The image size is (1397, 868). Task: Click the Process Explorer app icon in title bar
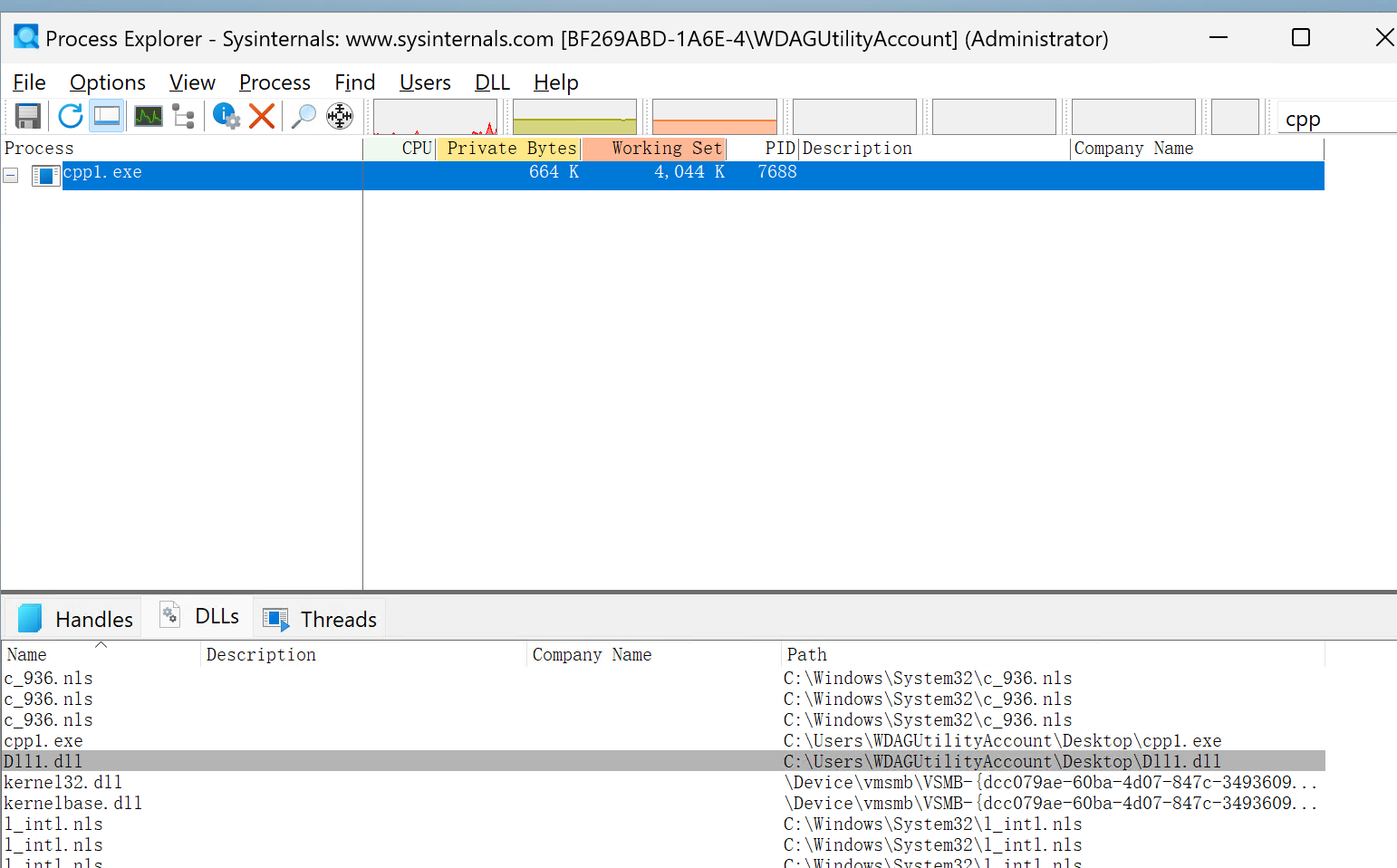point(26,37)
